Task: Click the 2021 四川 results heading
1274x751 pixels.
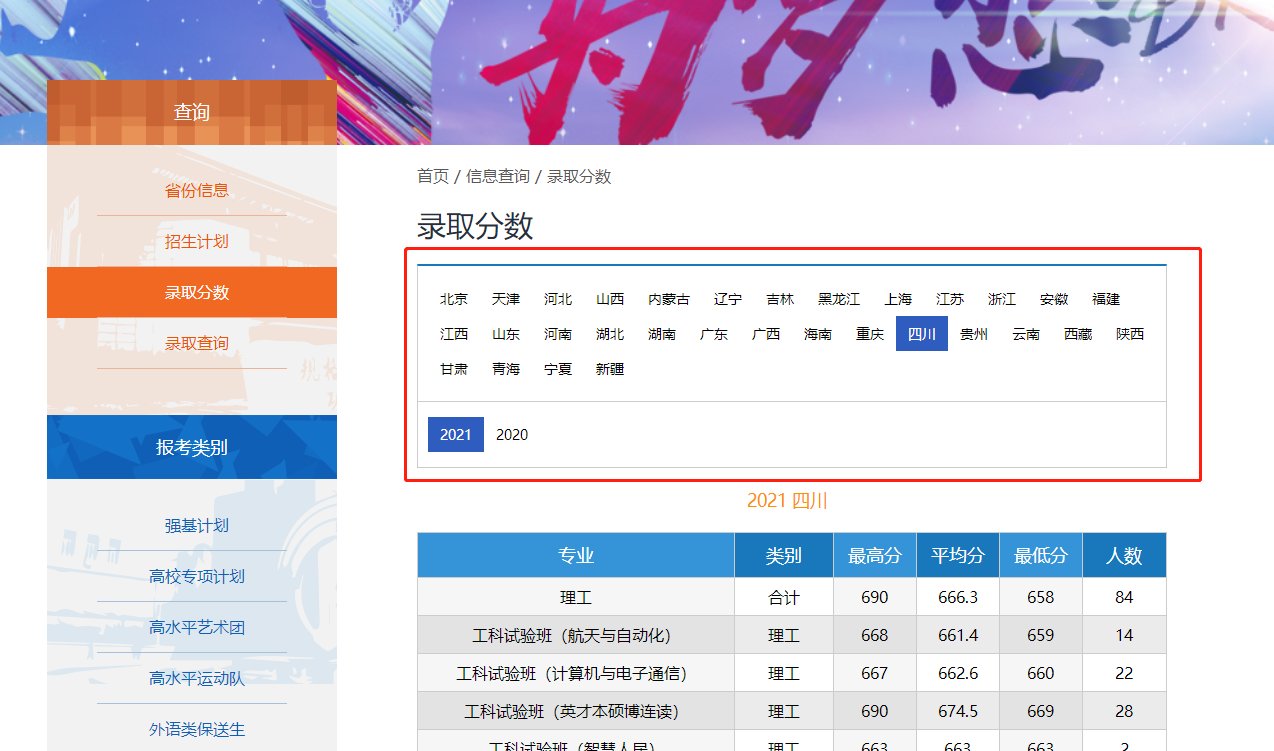Action: point(785,501)
